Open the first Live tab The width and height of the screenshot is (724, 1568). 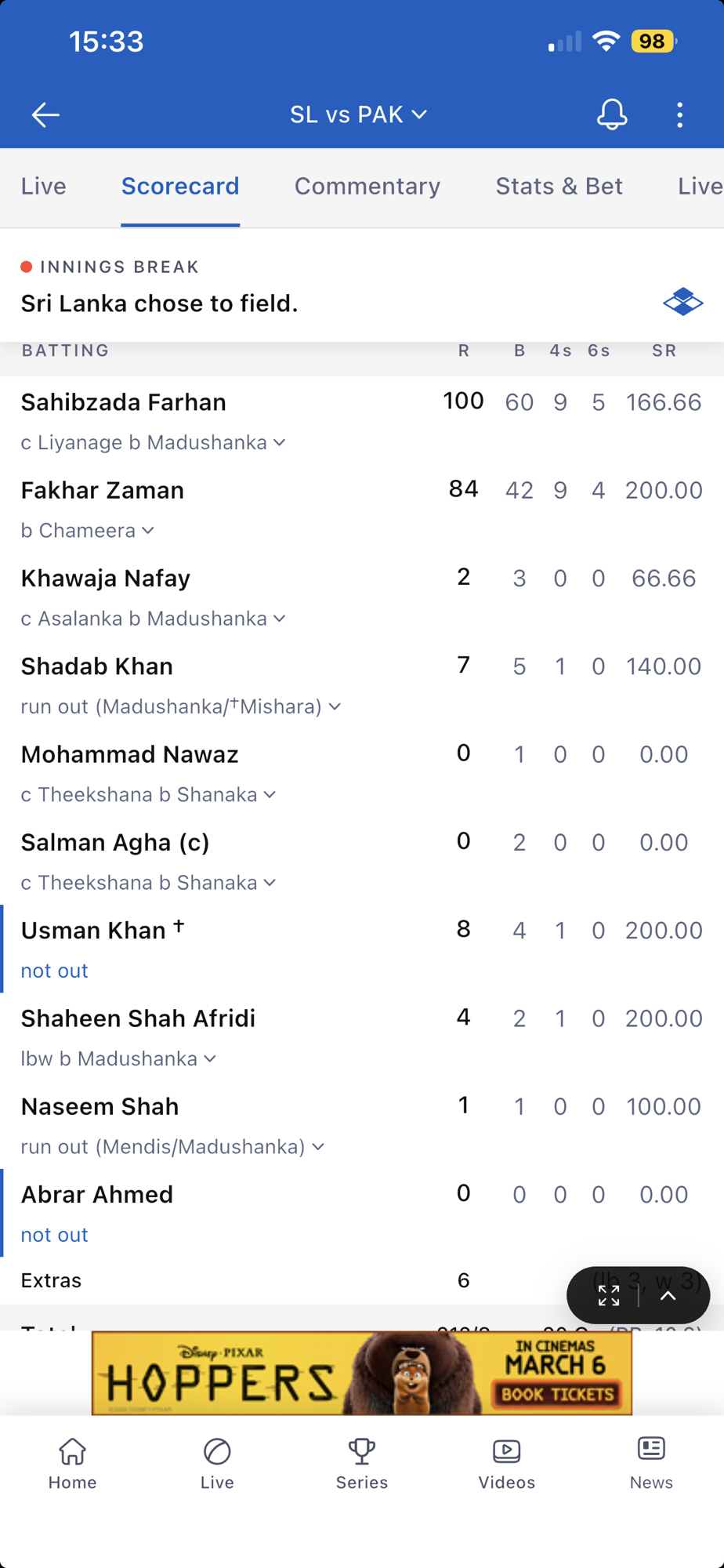click(44, 186)
